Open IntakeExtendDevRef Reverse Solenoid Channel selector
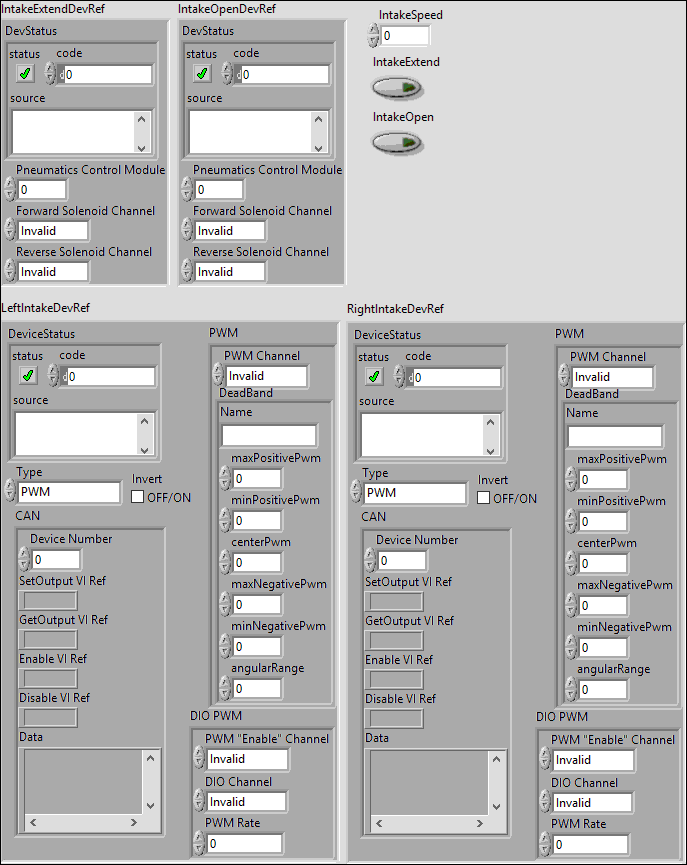687x865 pixels. (53, 271)
